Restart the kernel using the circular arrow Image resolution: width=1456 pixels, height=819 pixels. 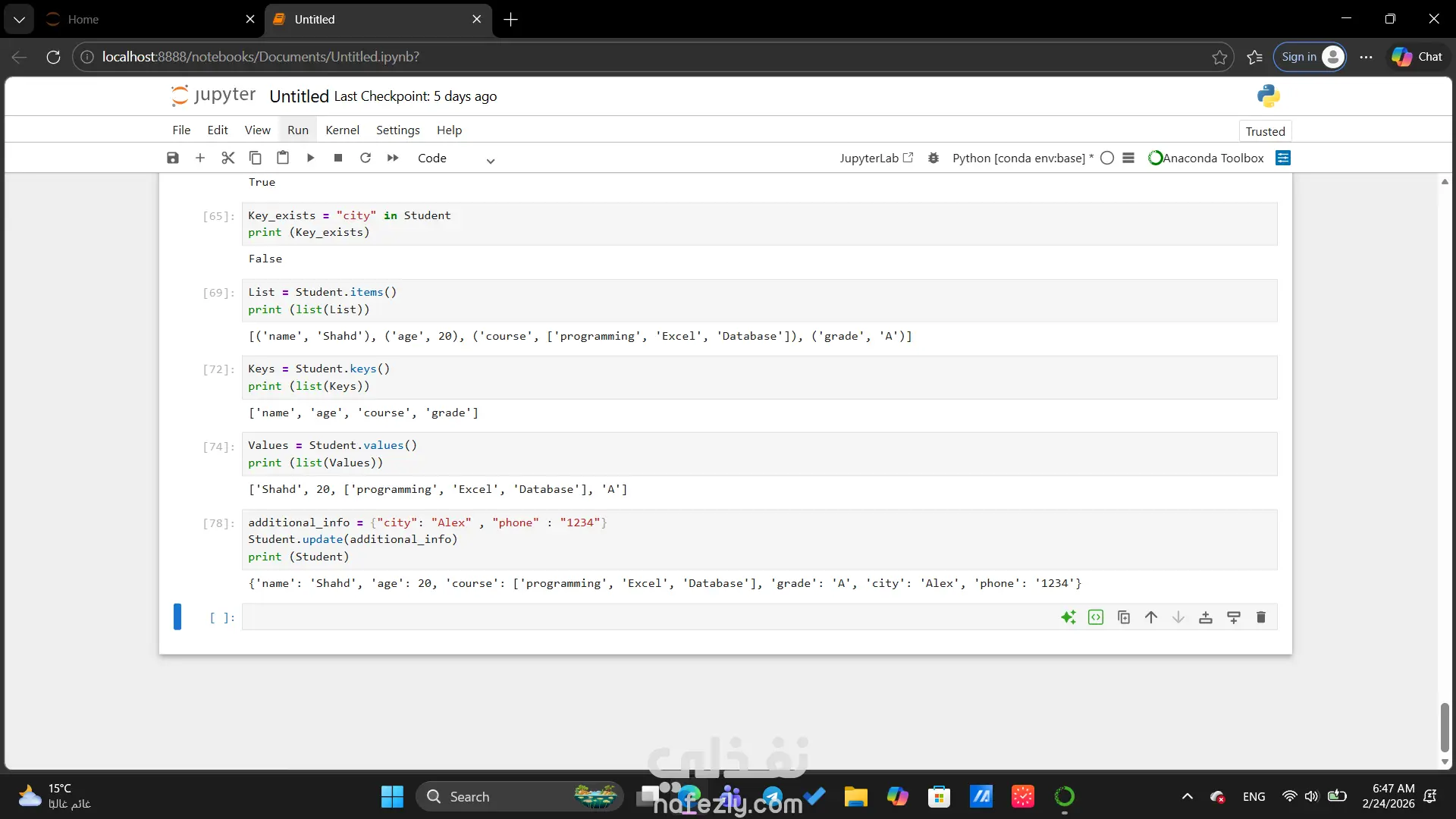(366, 158)
